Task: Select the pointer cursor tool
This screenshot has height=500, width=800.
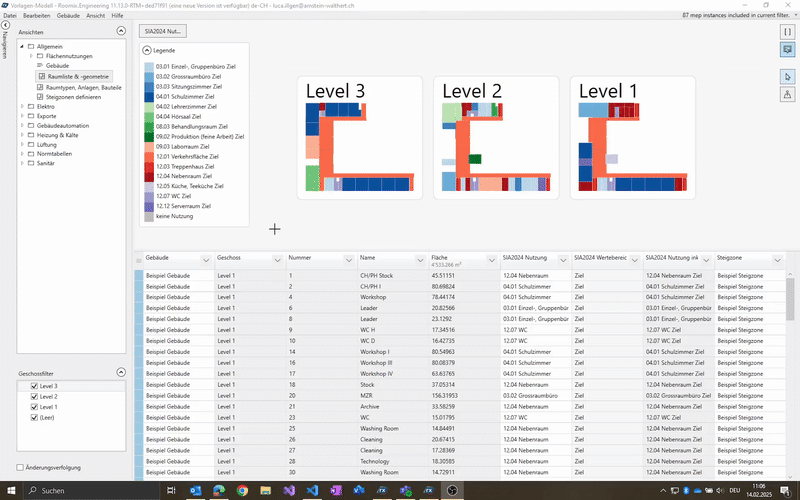Action: tap(787, 76)
